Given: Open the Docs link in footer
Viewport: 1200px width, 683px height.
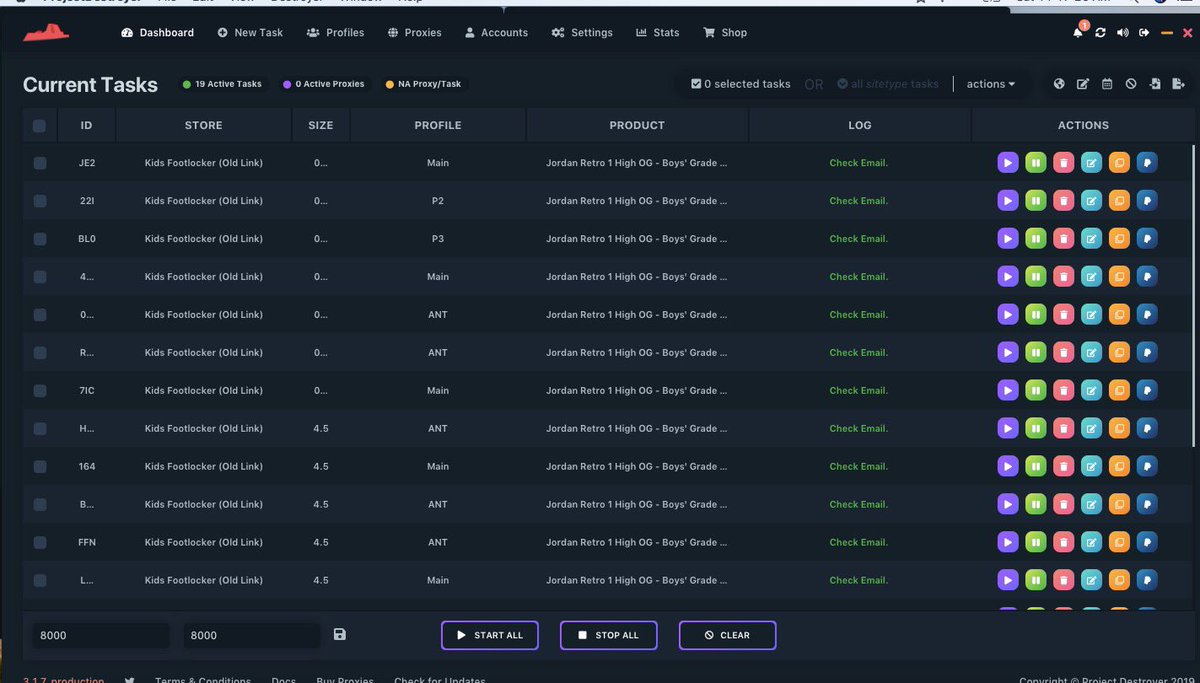Looking at the screenshot, I should 283,680.
